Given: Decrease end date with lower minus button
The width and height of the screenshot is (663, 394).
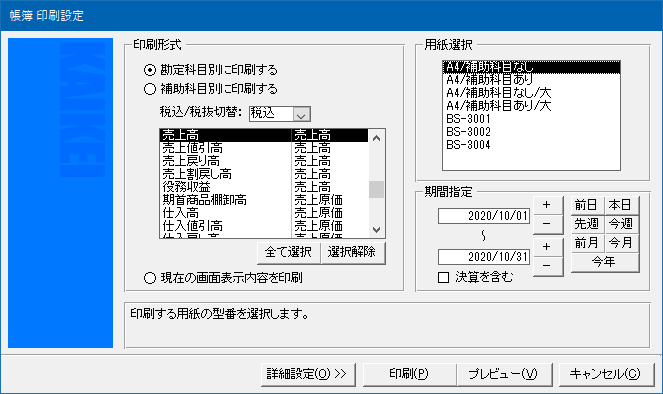Looking at the screenshot, I should 548,266.
